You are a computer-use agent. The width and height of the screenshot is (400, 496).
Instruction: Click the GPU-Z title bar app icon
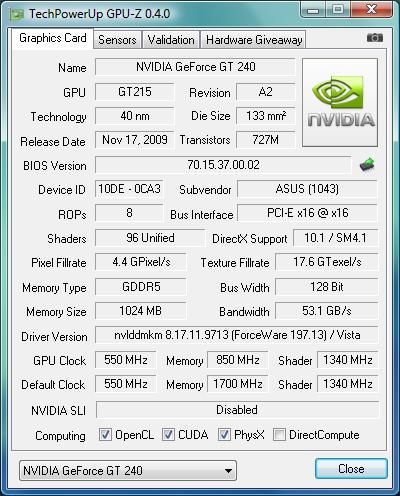click(x=17, y=14)
